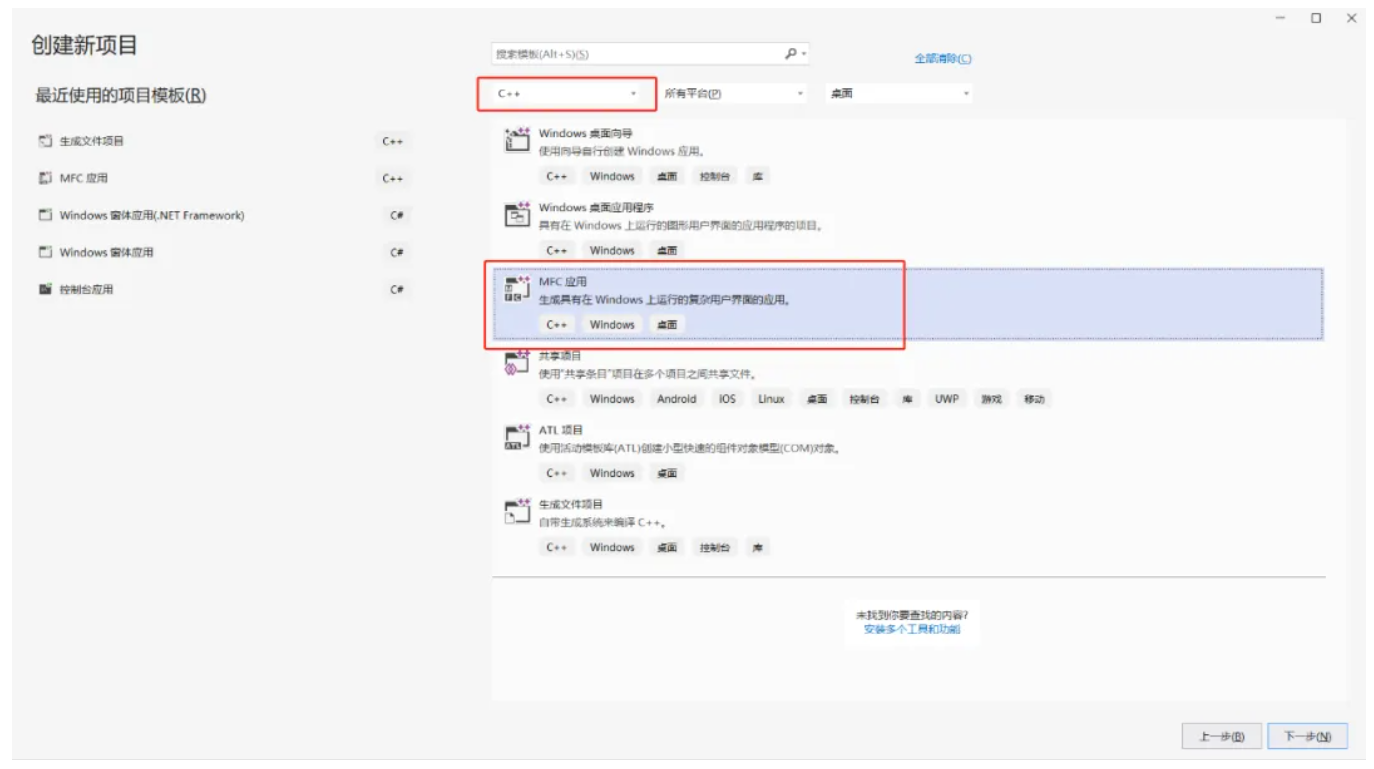Image resolution: width=1374 pixels, height=769 pixels.
Task: Click the magnifier icon in search box
Action: (x=790, y=54)
